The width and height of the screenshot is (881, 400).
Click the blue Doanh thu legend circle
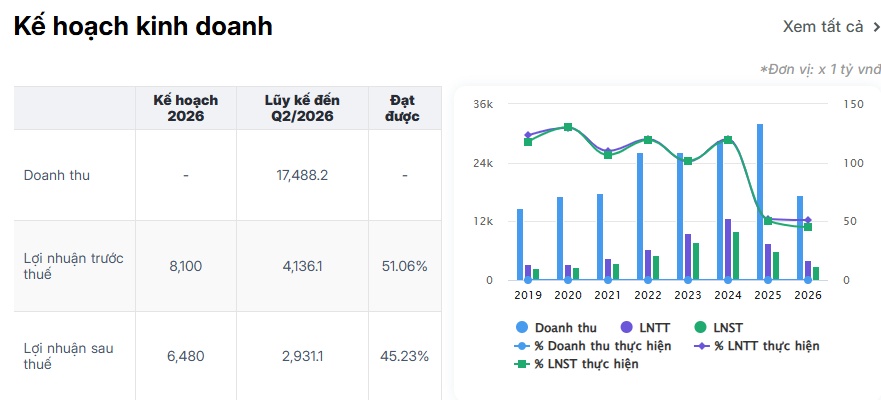522,328
